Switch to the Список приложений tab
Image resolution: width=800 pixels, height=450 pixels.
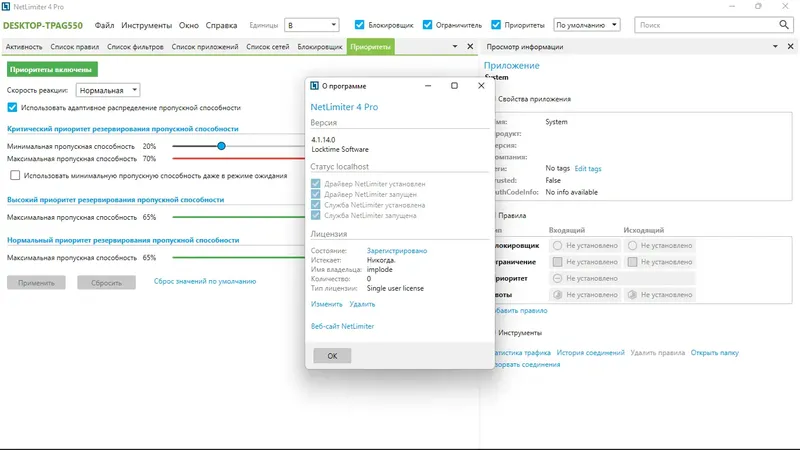click(x=205, y=46)
